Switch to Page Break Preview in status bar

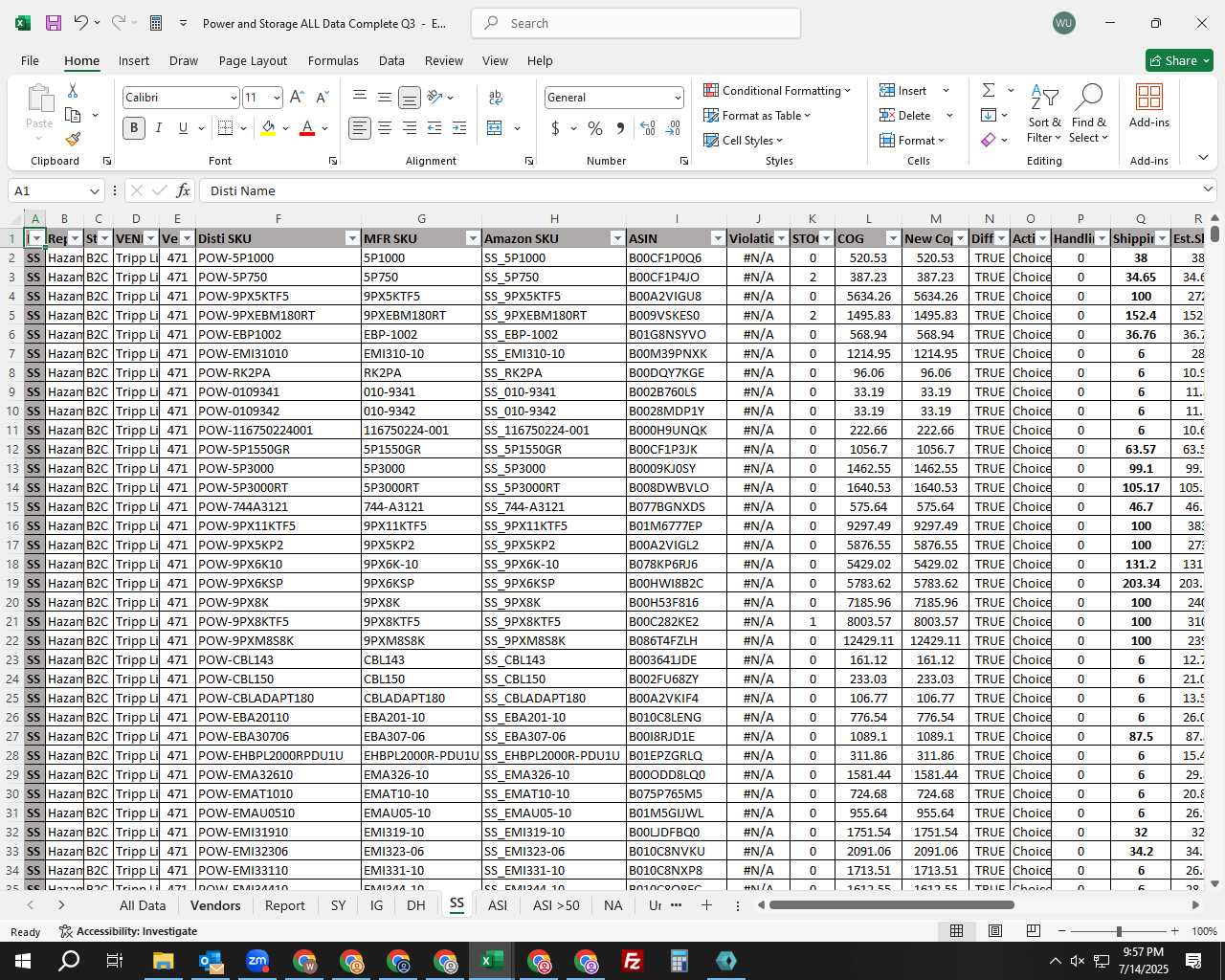pyautogui.click(x=1034, y=931)
